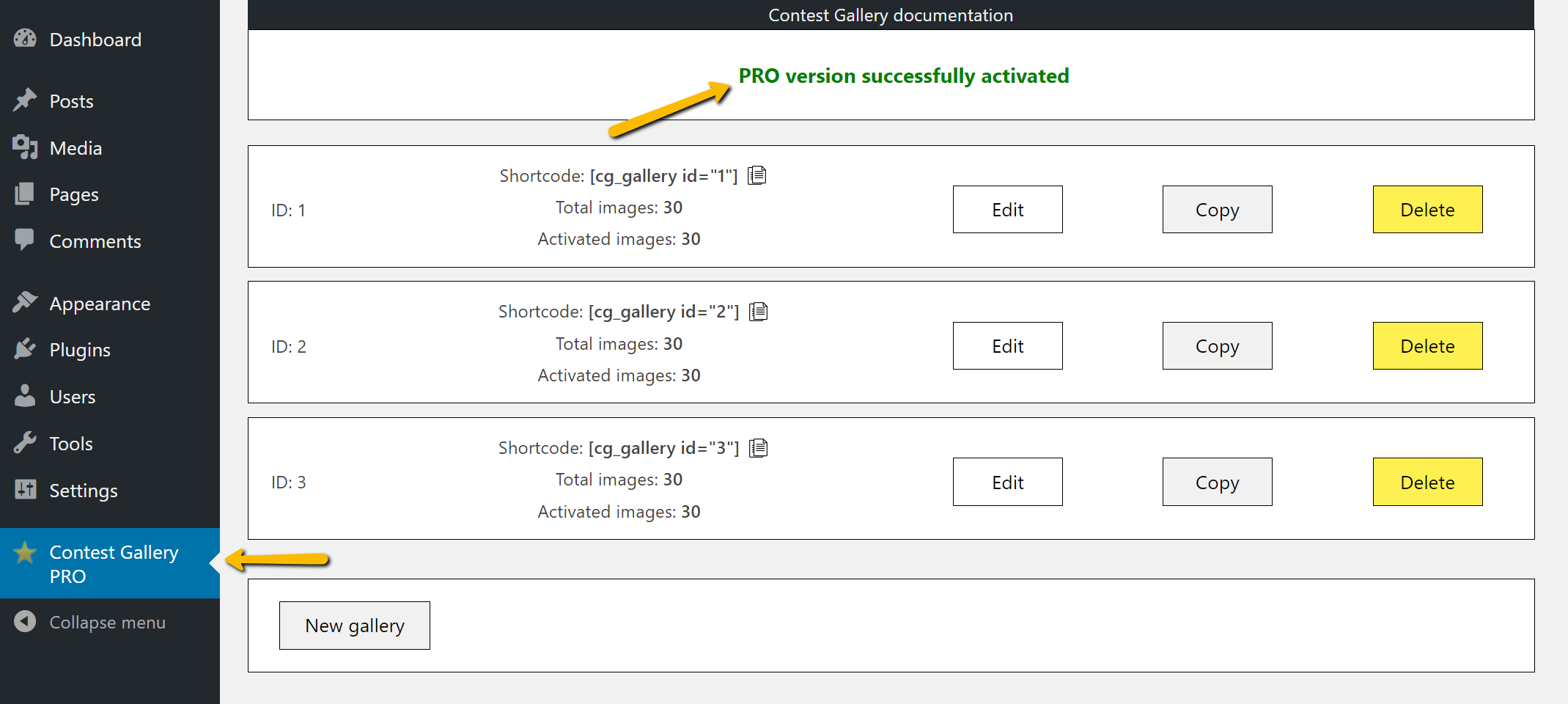This screenshot has height=704, width=1568.
Task: Create a New gallery
Action: (x=355, y=626)
